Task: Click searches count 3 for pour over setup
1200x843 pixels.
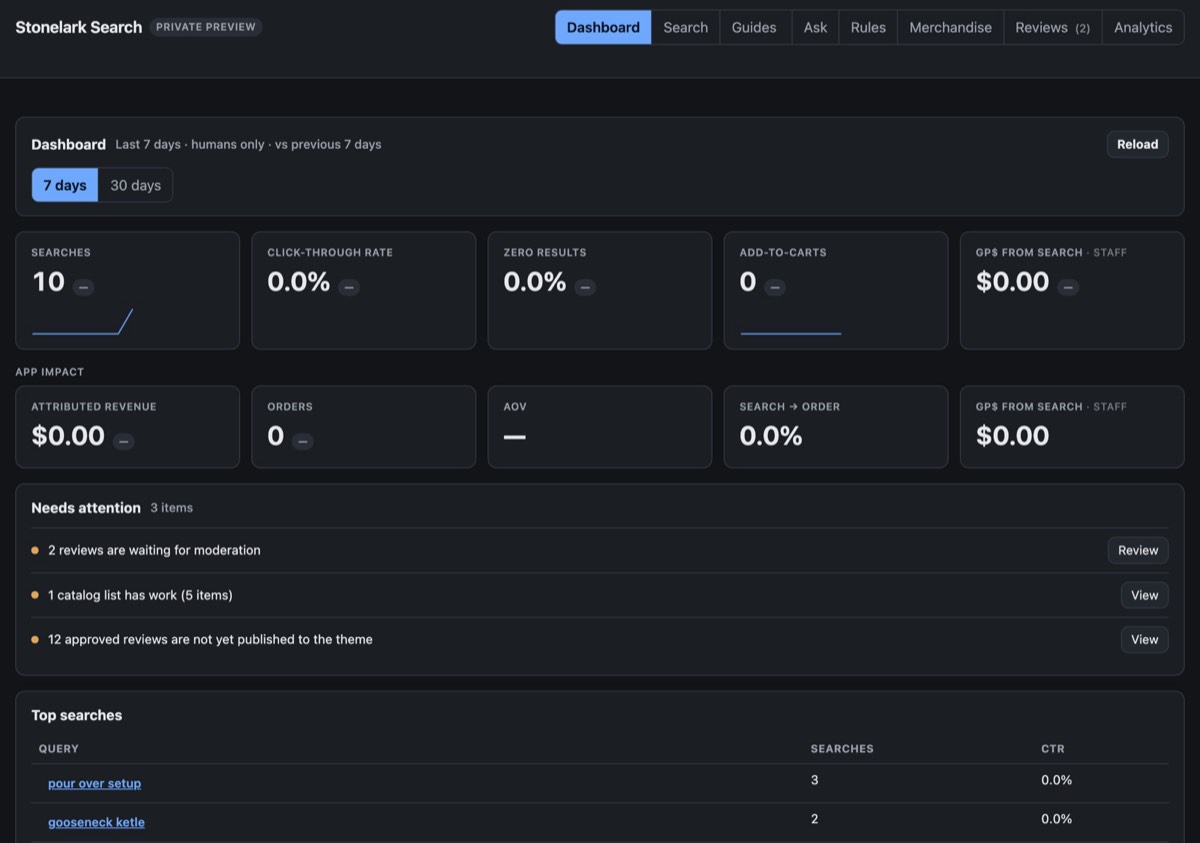Action: (x=814, y=780)
